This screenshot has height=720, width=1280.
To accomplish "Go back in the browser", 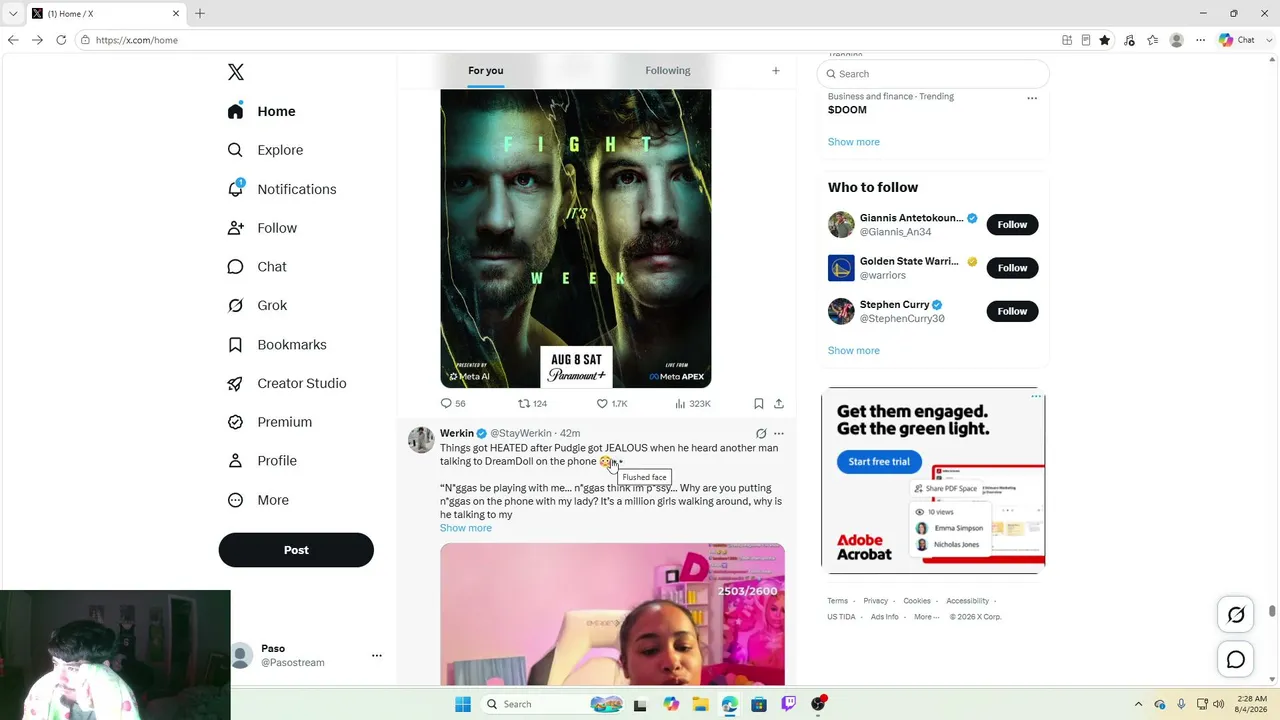I will click(13, 40).
